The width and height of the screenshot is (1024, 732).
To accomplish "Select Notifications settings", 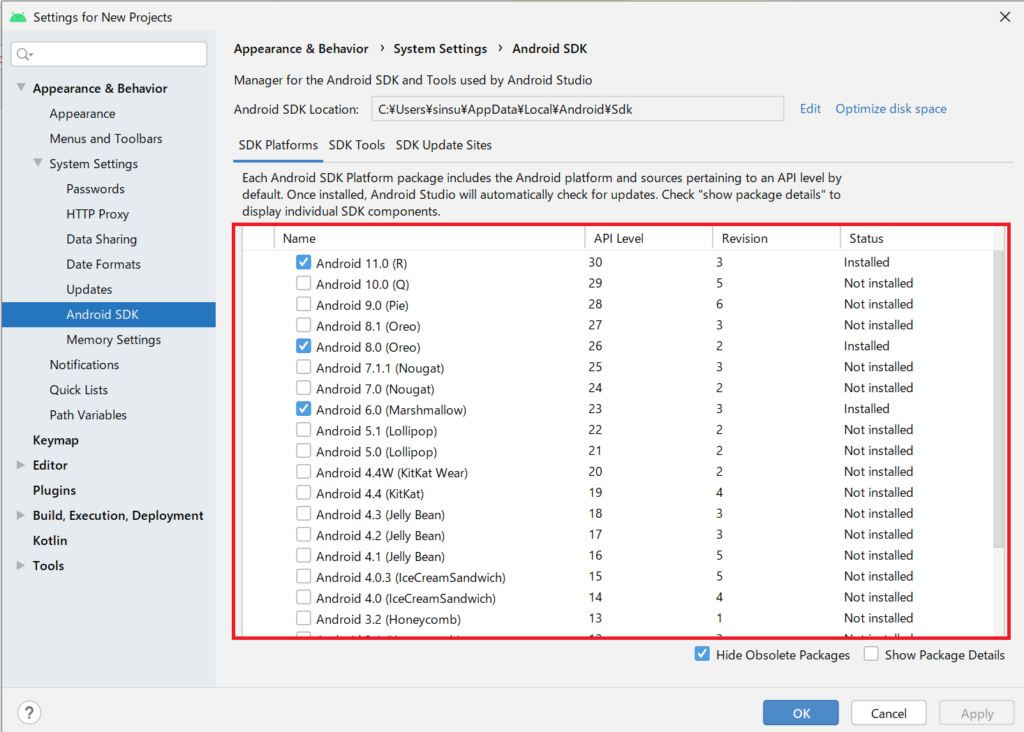I will click(x=84, y=364).
